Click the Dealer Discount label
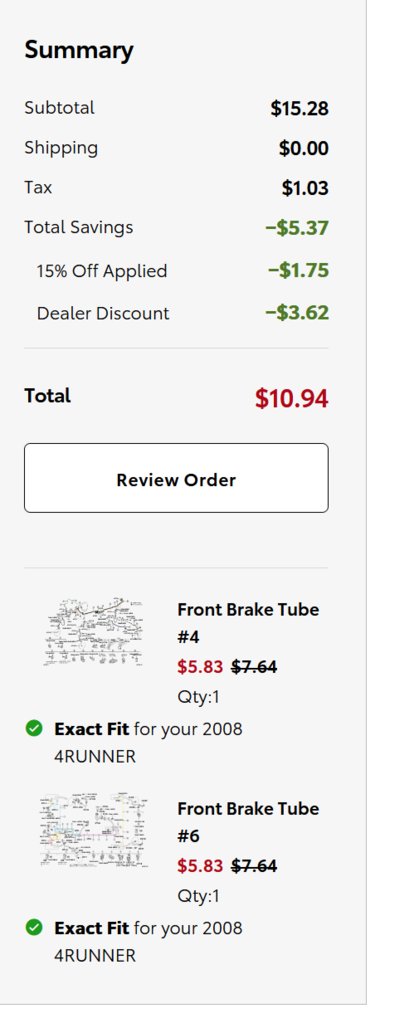419x1023 pixels. pos(103,314)
